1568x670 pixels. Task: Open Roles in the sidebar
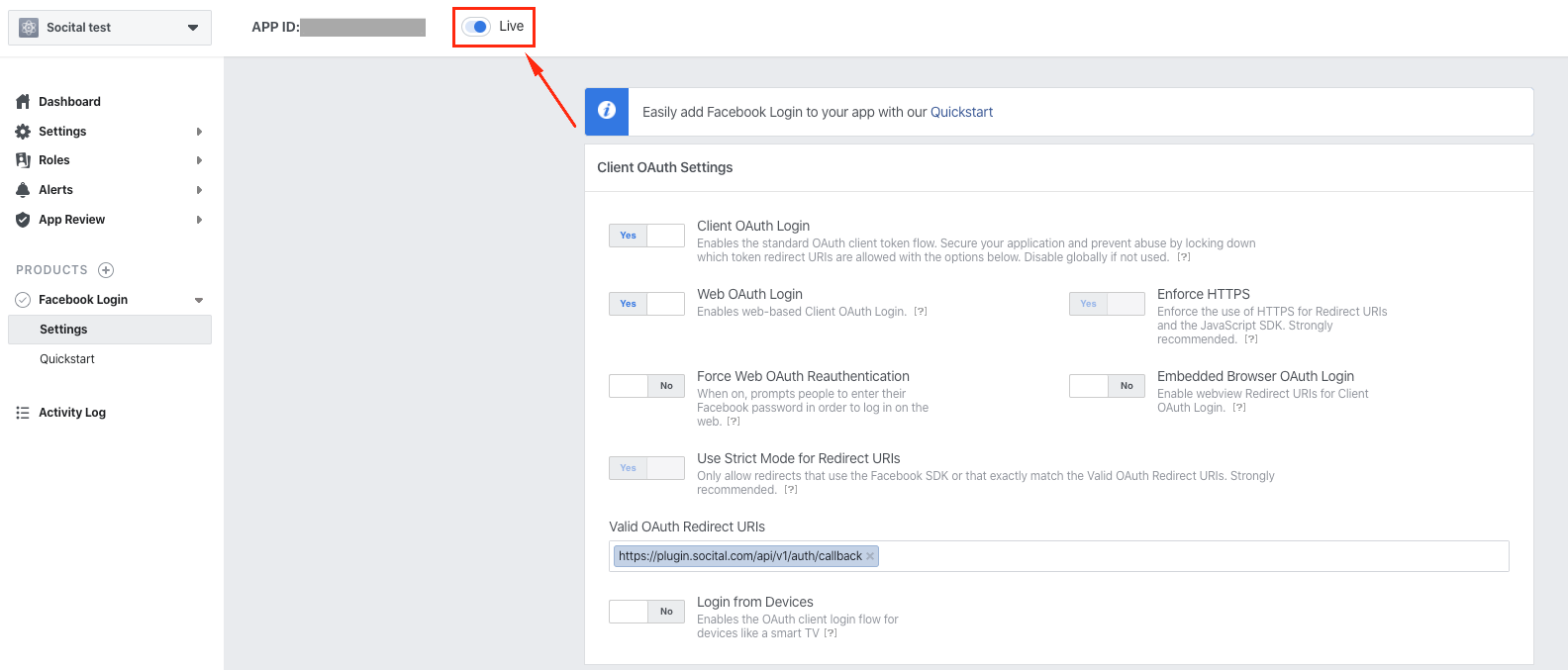click(x=54, y=160)
